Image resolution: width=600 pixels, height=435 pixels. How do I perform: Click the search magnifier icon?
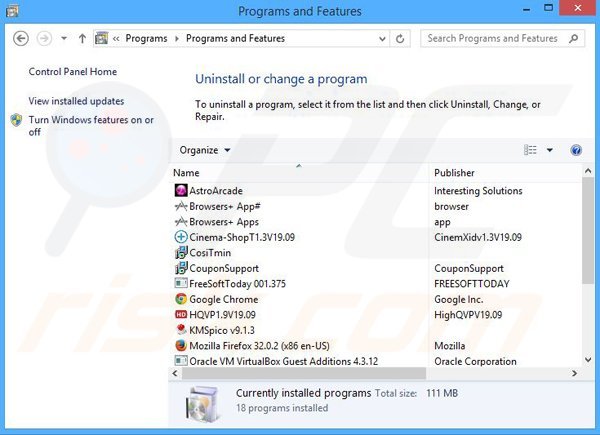coord(573,38)
